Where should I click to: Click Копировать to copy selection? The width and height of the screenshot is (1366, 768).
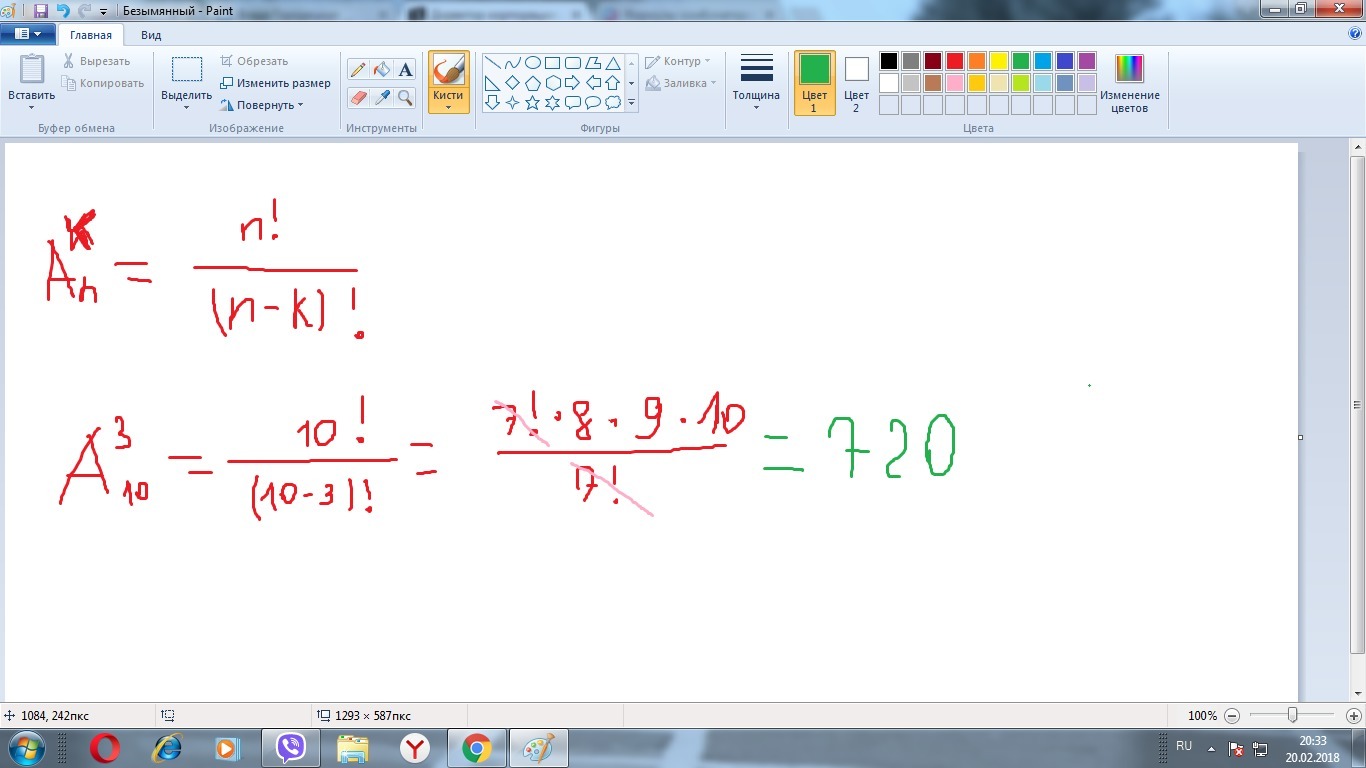[x=103, y=83]
